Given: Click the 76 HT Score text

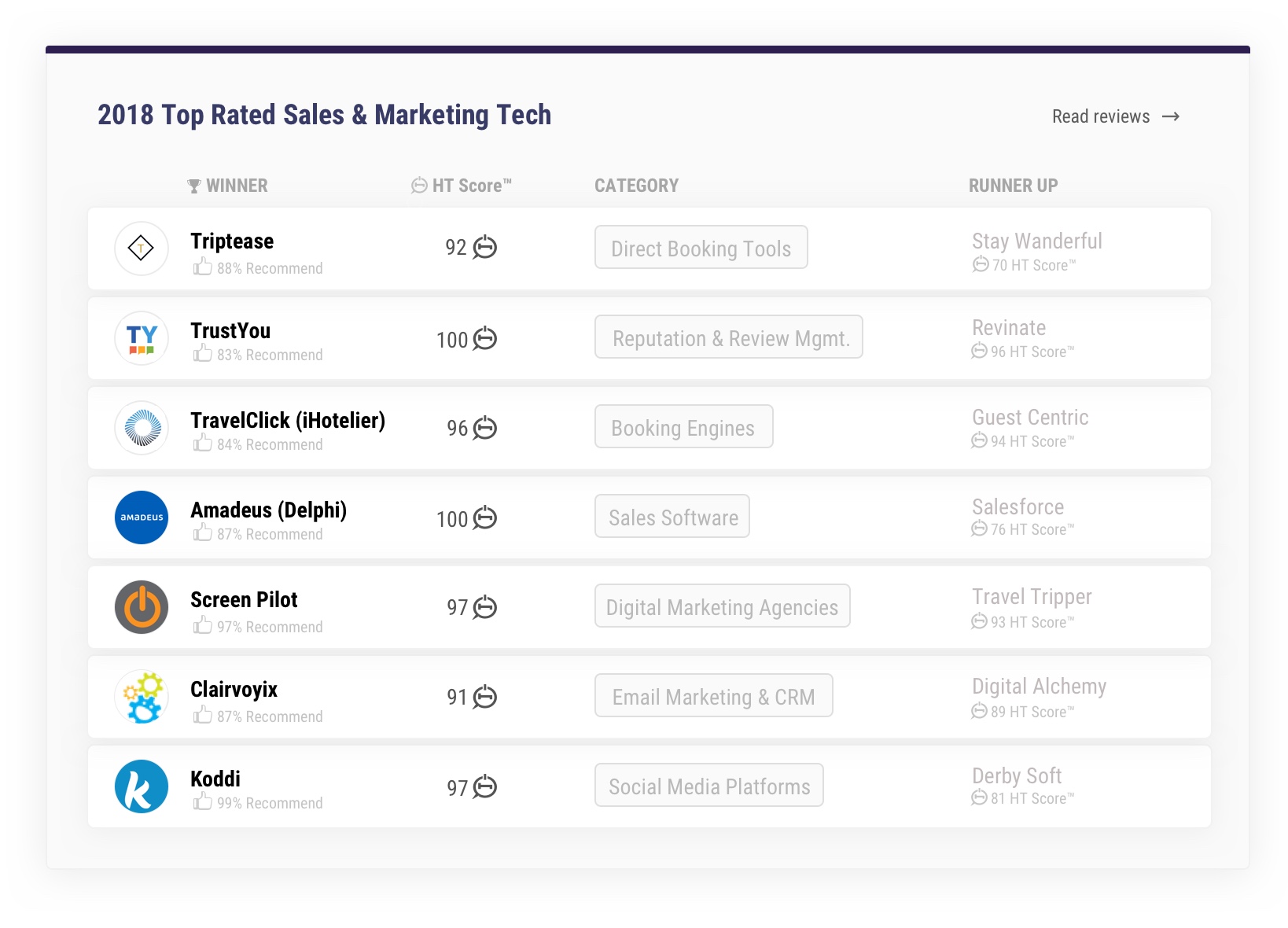Looking at the screenshot, I should 1032,530.
